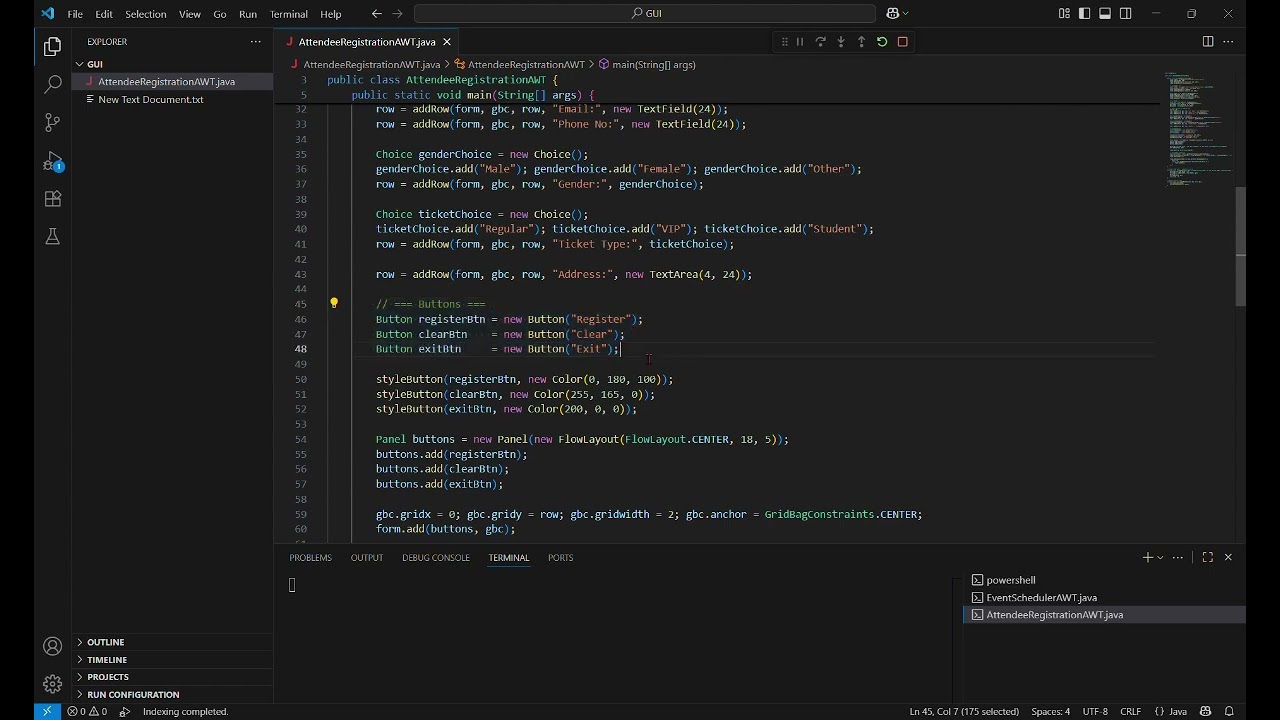The image size is (1280, 720).
Task: Open the Explorer view in activity bar
Action: [53, 46]
